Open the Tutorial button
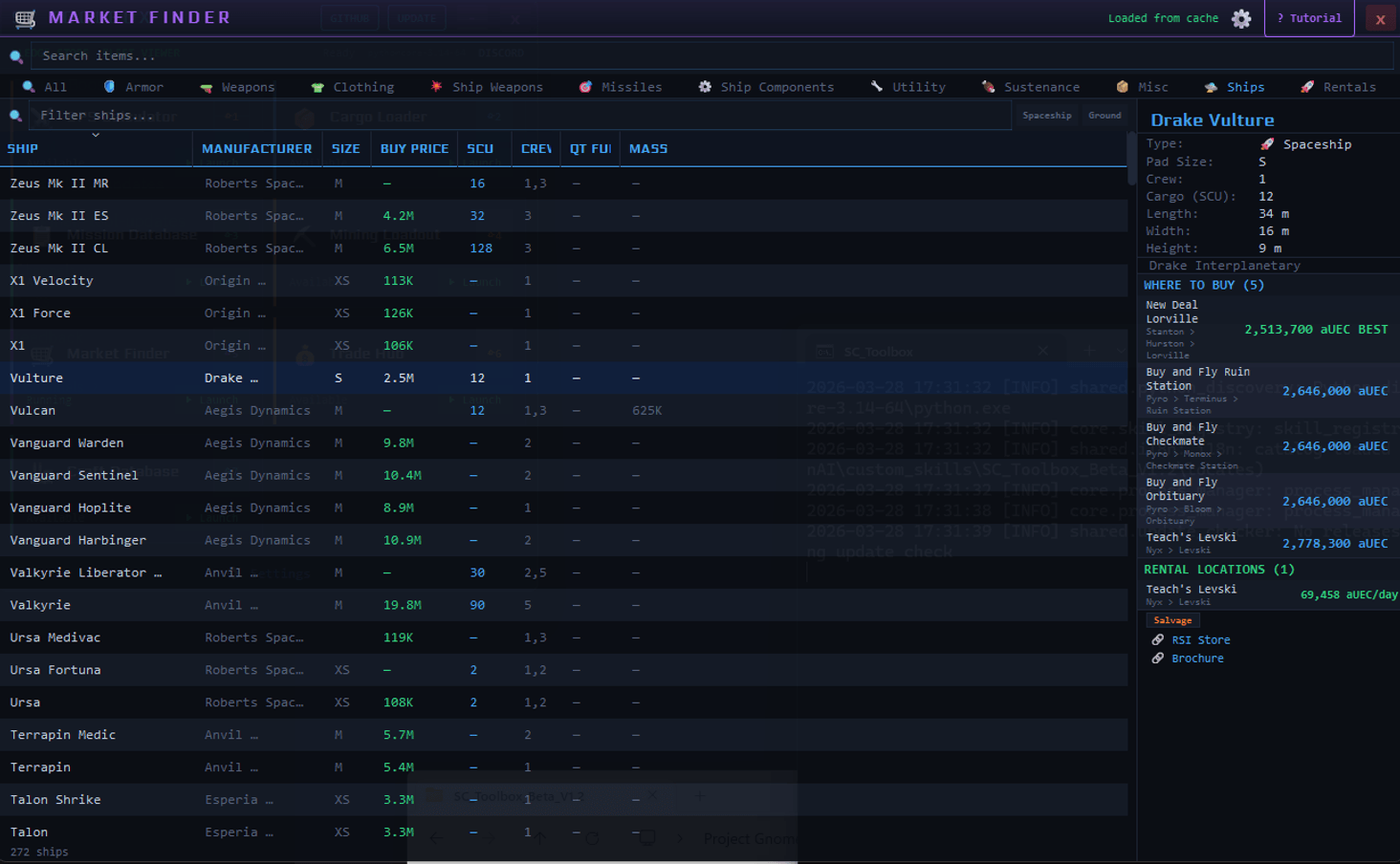 [x=1309, y=18]
